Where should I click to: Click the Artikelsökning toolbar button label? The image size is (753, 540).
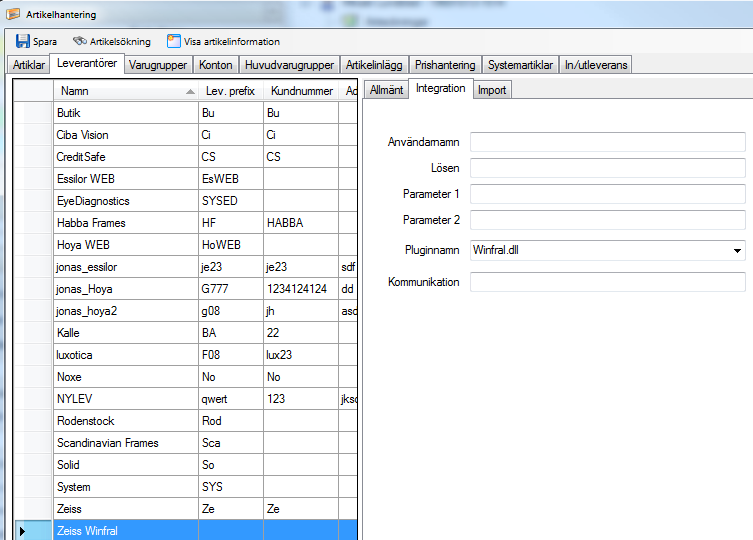tap(120, 42)
